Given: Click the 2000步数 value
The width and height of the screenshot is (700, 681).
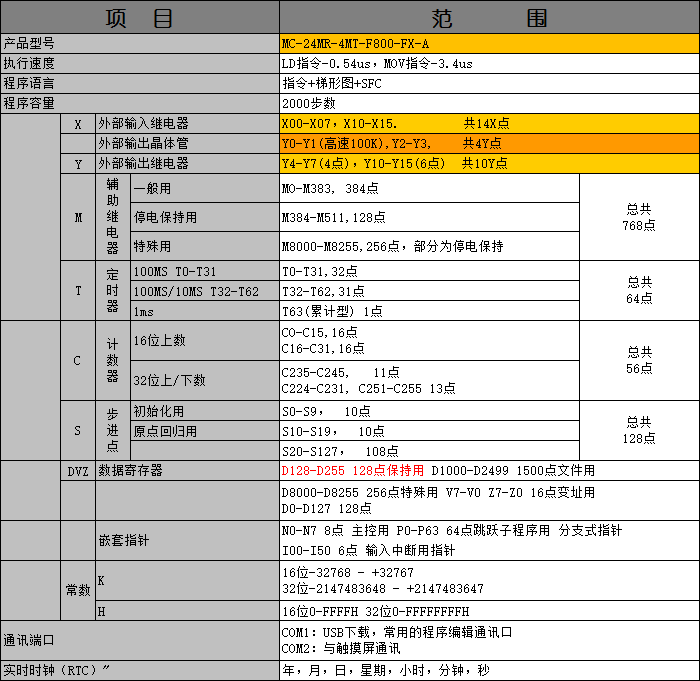Looking at the screenshot, I should click(489, 103).
